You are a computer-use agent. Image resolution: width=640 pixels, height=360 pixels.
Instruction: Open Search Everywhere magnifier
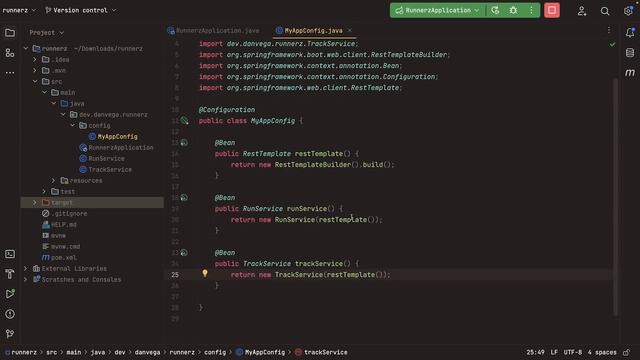pos(605,11)
